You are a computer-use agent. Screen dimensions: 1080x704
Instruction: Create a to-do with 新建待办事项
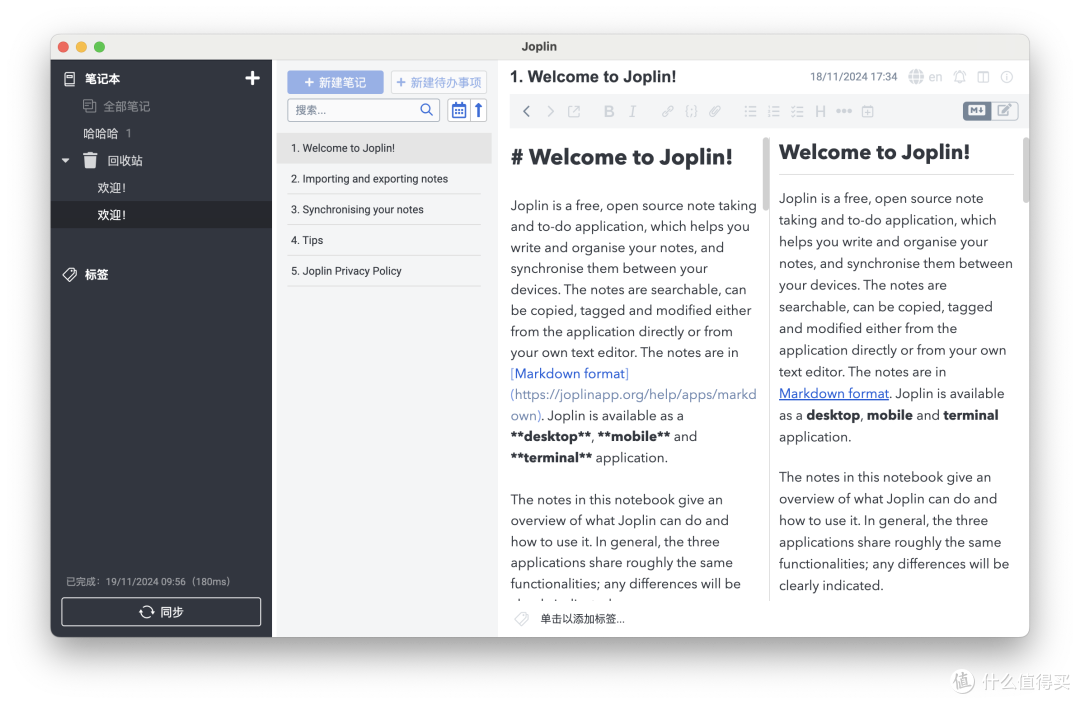coord(439,82)
